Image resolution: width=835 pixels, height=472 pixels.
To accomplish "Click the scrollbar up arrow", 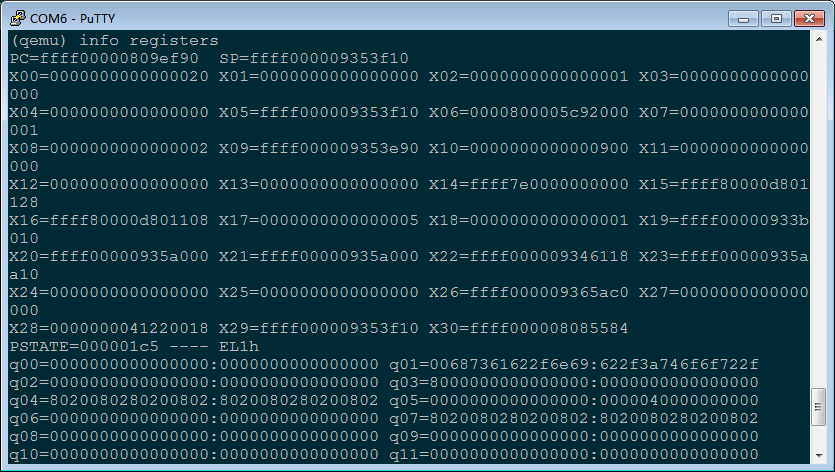I will (818, 41).
